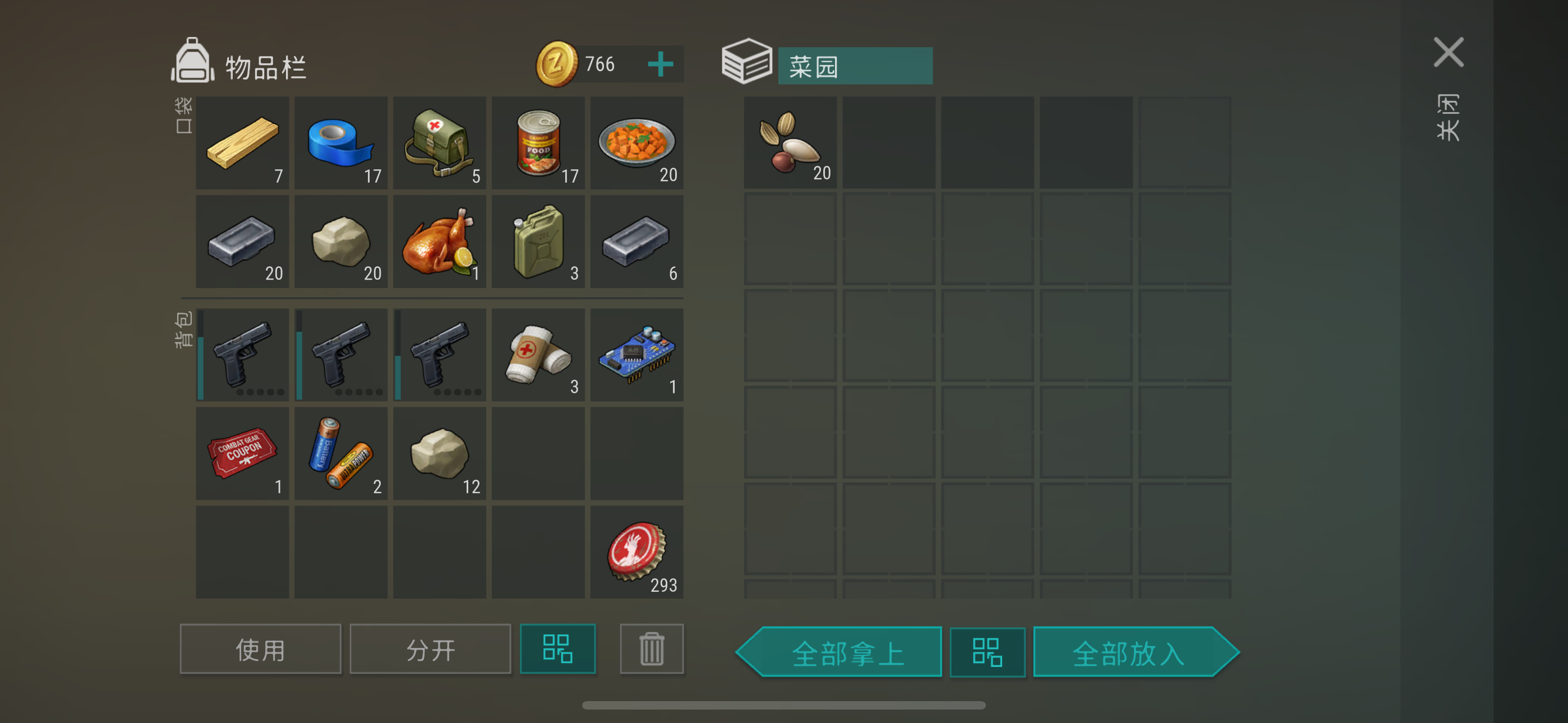Sort the garden storage with grid icon
This screenshot has width=1568, height=723.
[x=988, y=652]
